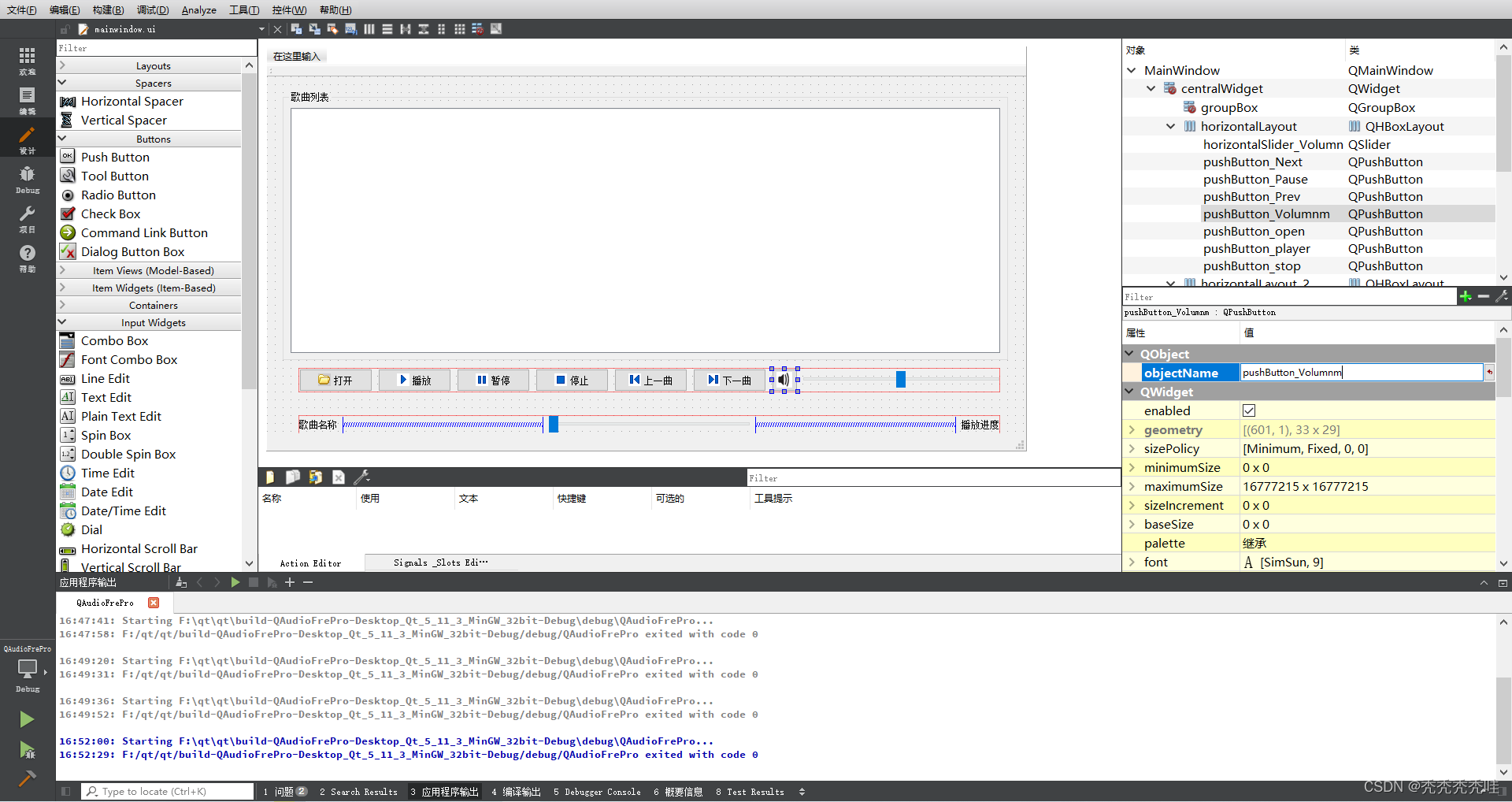Expand the Layouts widget category
This screenshot has height=802, width=1512.
[62, 65]
